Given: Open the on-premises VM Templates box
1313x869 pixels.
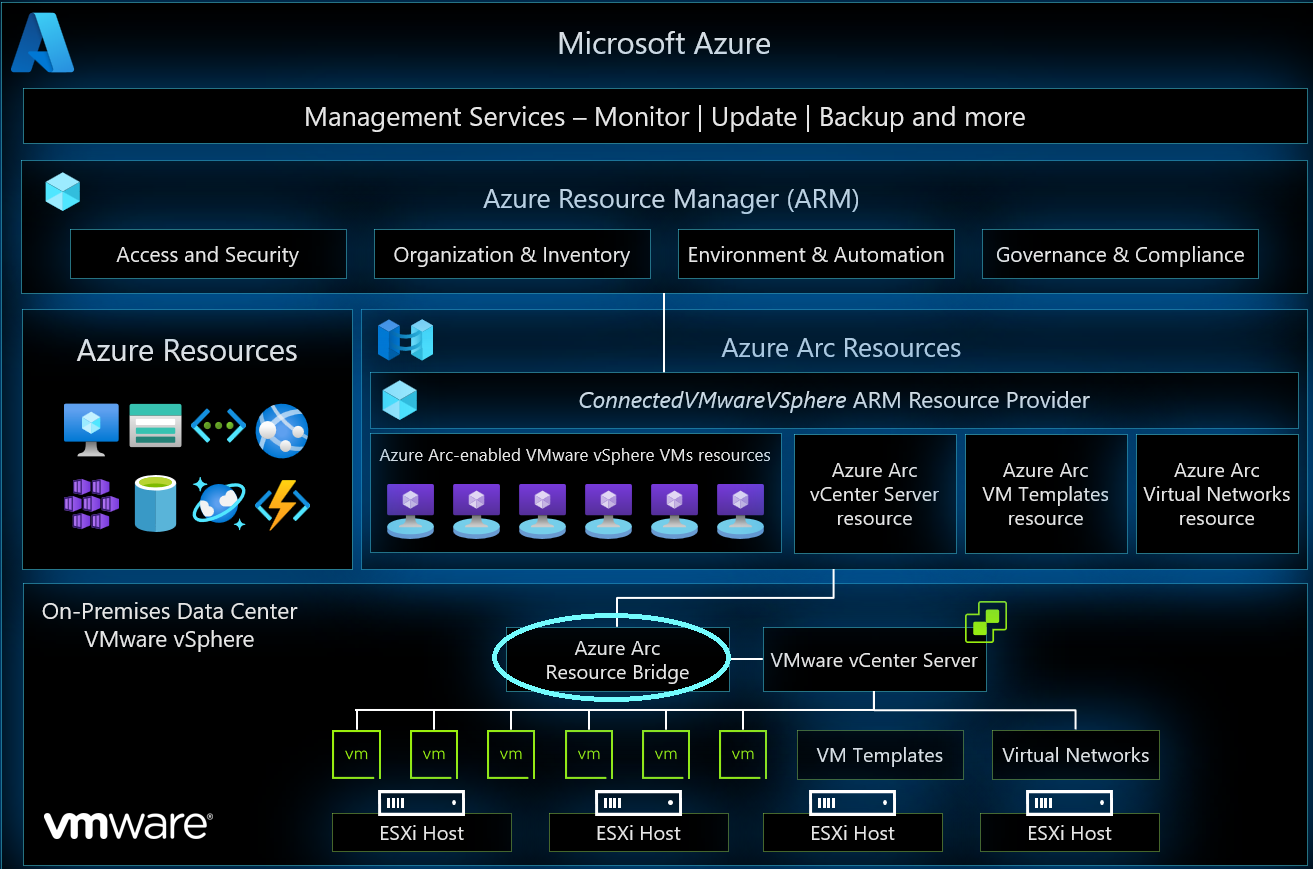Looking at the screenshot, I should [880, 755].
